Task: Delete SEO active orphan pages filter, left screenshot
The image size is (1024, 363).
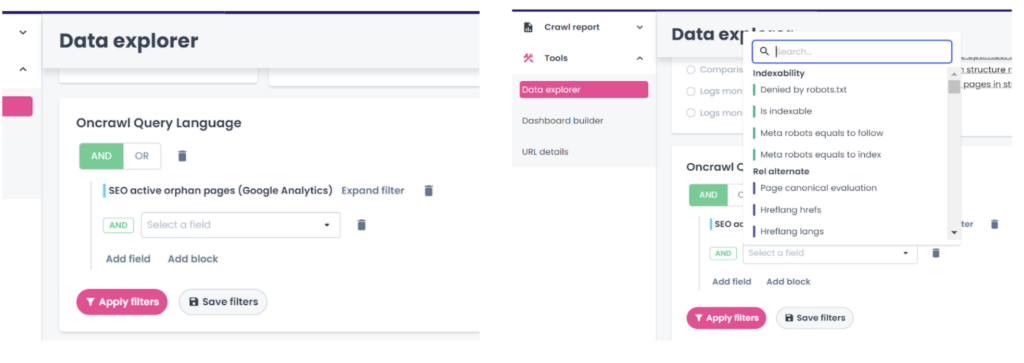Action: tap(428, 191)
